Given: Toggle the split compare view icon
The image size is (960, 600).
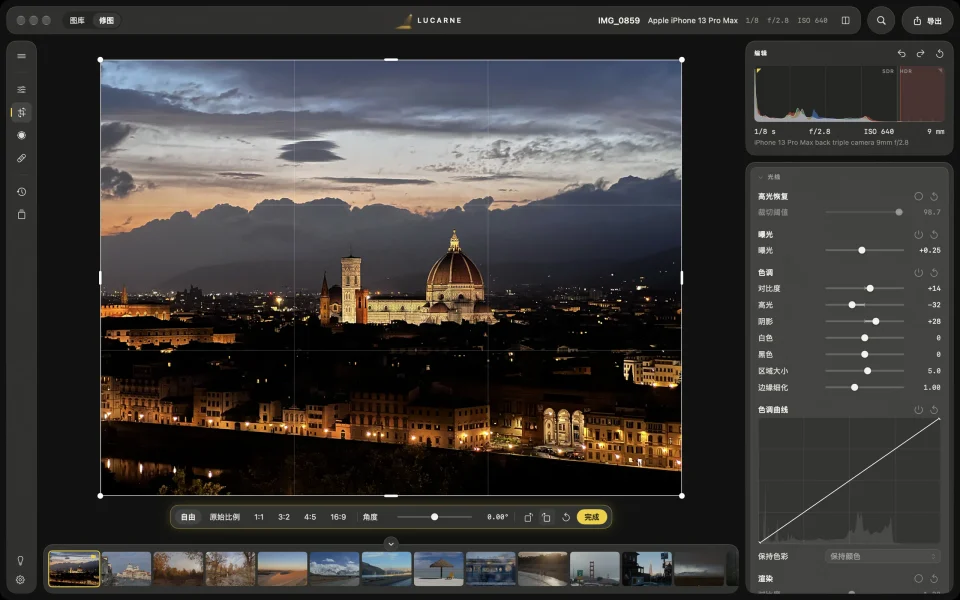Looking at the screenshot, I should point(846,20).
